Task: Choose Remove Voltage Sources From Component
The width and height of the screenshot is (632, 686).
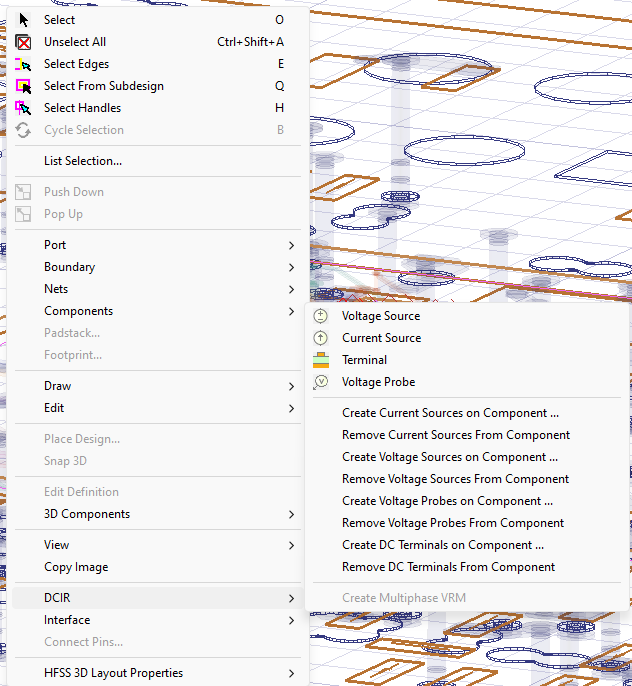Action: pyautogui.click(x=467, y=479)
